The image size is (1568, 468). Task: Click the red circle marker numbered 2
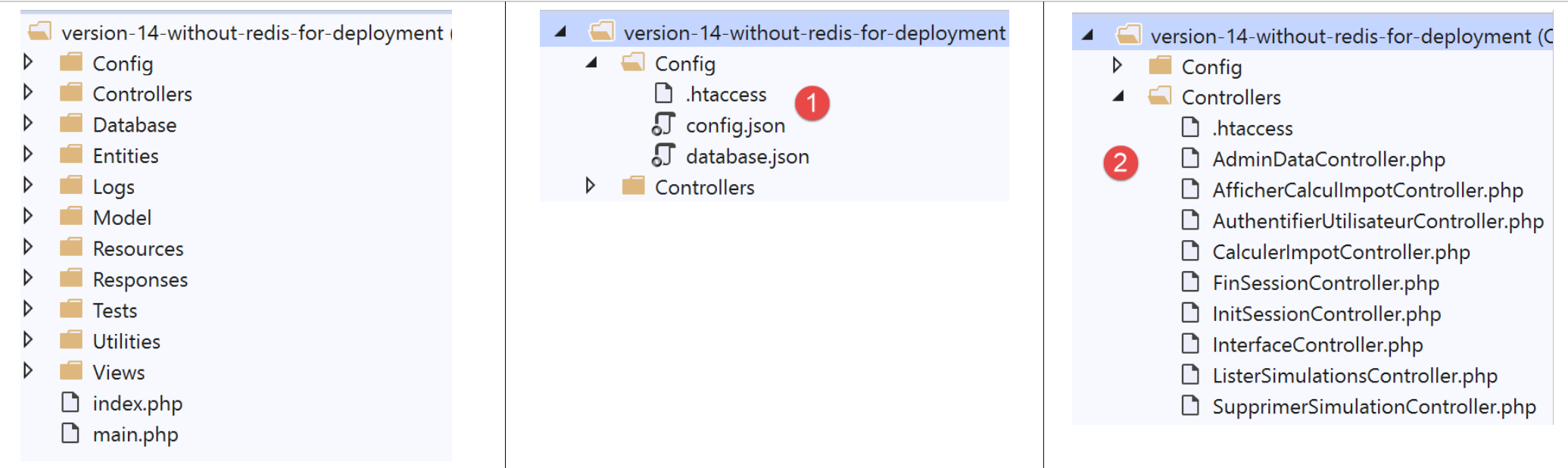1121,163
